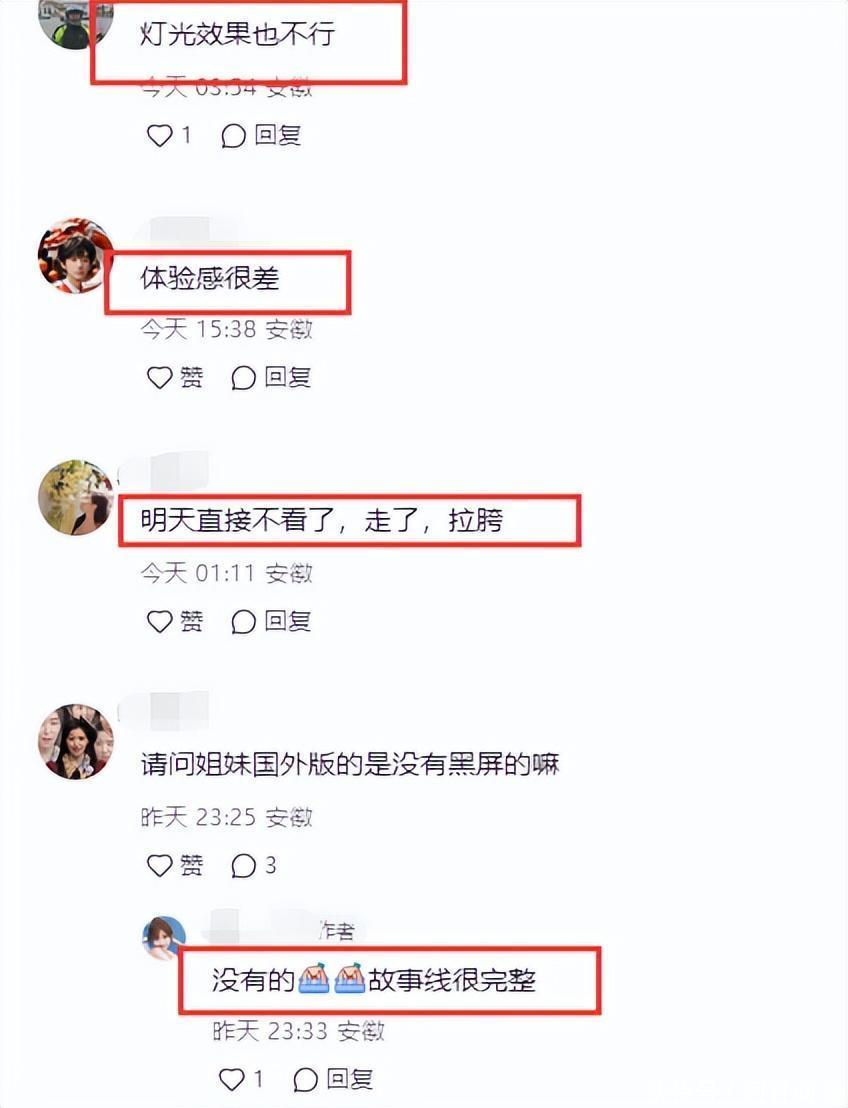The height and width of the screenshot is (1108, 848).
Task: Reply to the '灯光效果也不行' comment
Action: (x=261, y=135)
